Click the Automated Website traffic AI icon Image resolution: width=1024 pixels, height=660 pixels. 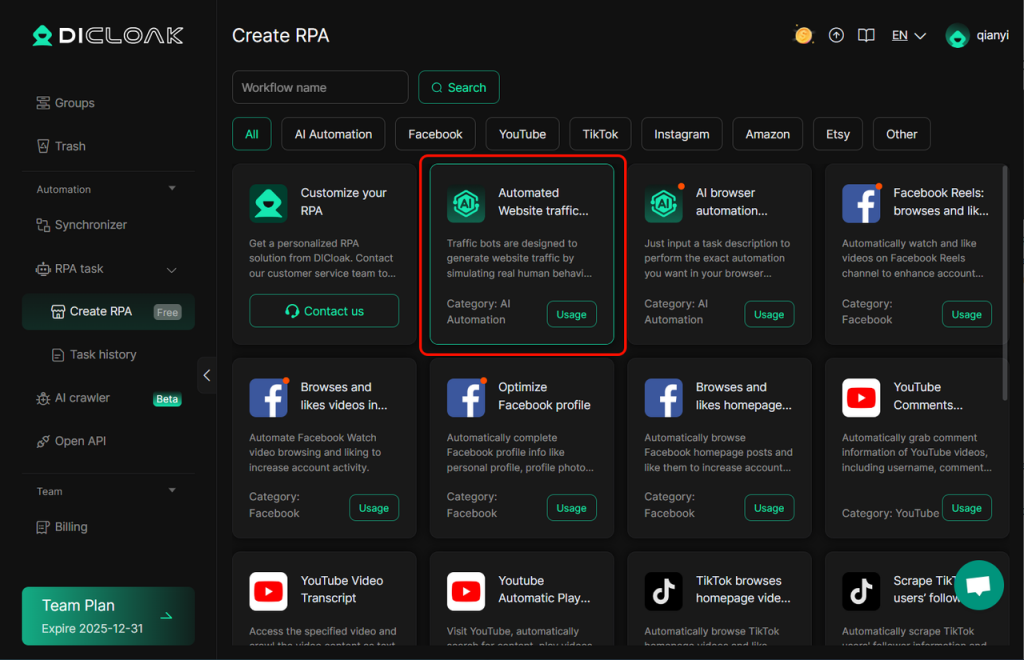point(466,203)
